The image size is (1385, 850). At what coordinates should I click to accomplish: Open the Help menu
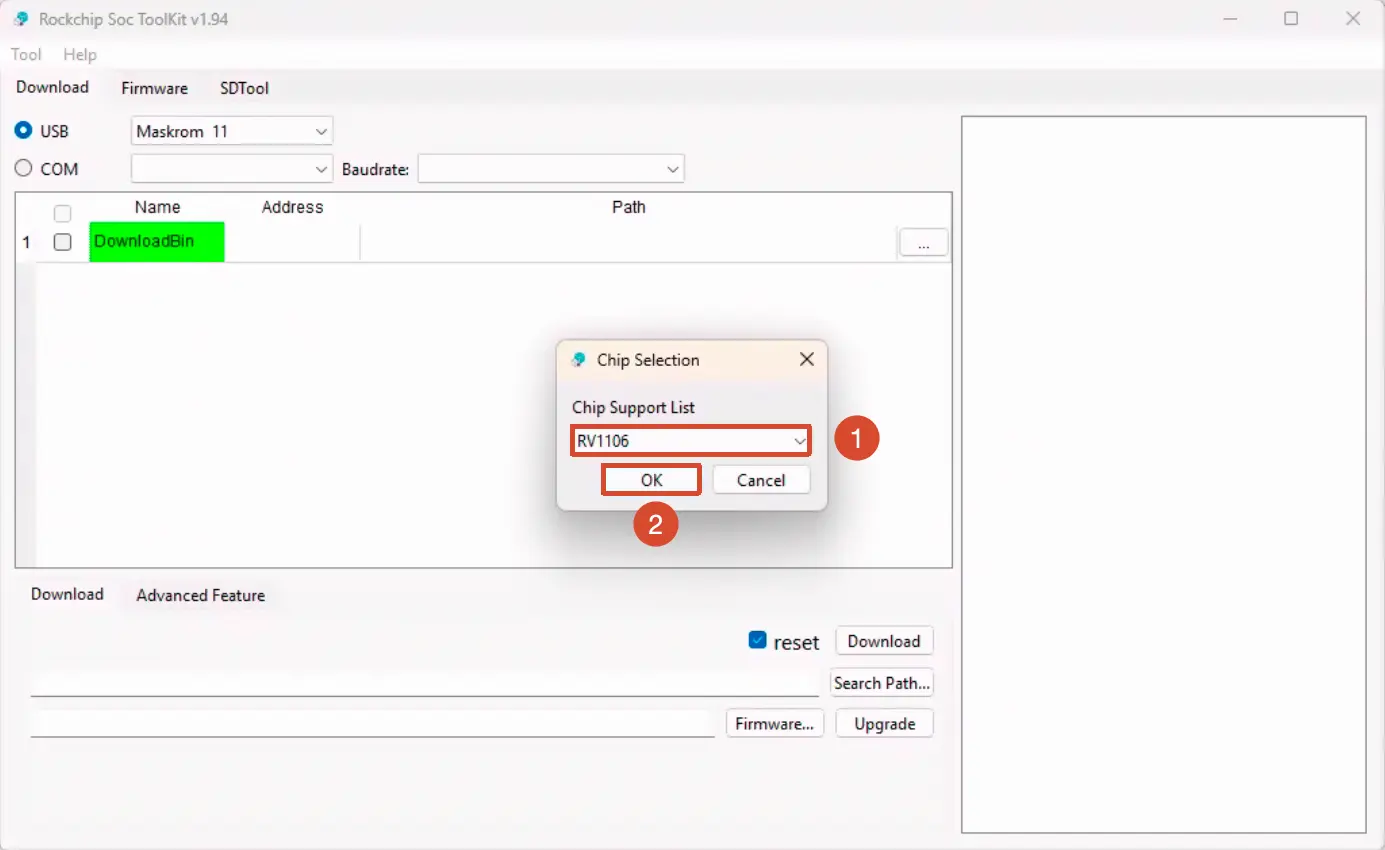pyautogui.click(x=80, y=54)
